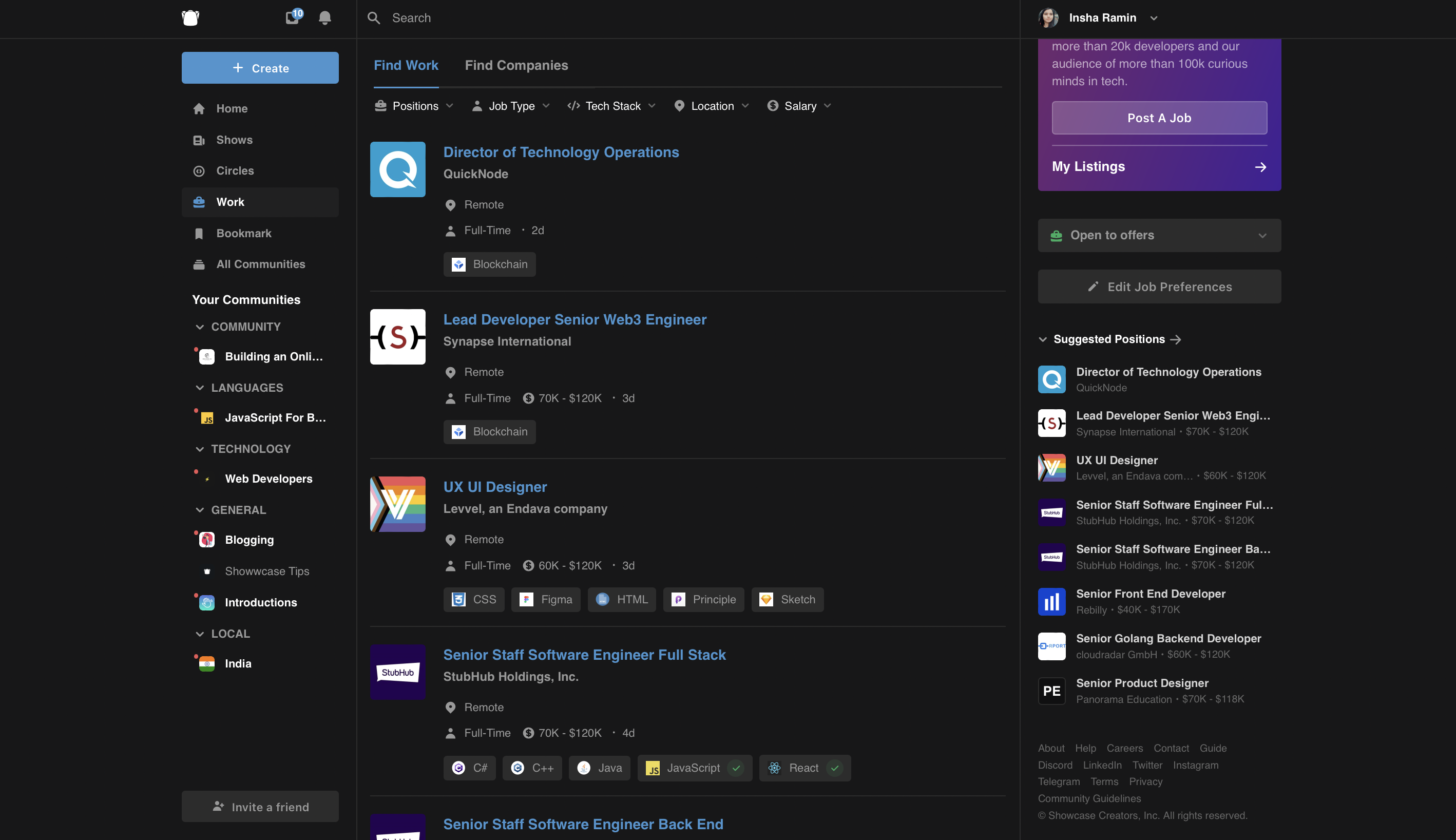Collapse the TECHNOLOGY section
The image size is (1456, 840).
200,449
